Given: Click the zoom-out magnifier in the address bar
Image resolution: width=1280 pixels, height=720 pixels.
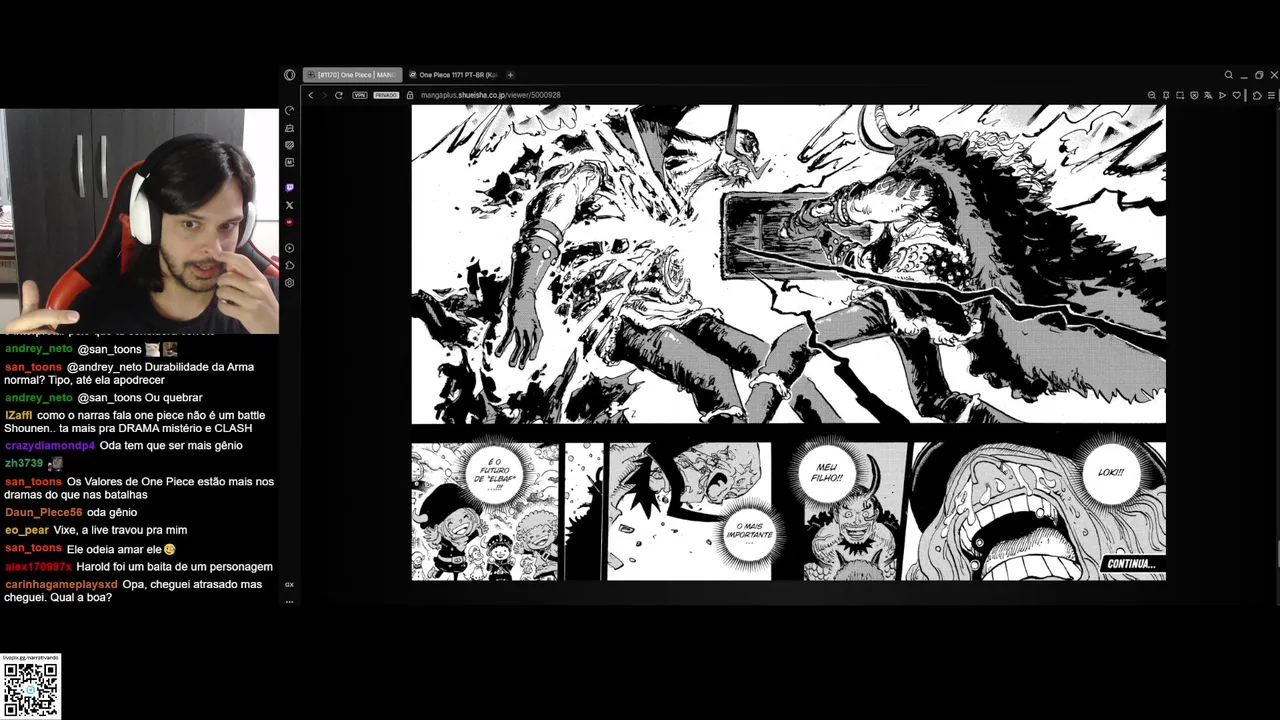Looking at the screenshot, I should coord(1152,95).
